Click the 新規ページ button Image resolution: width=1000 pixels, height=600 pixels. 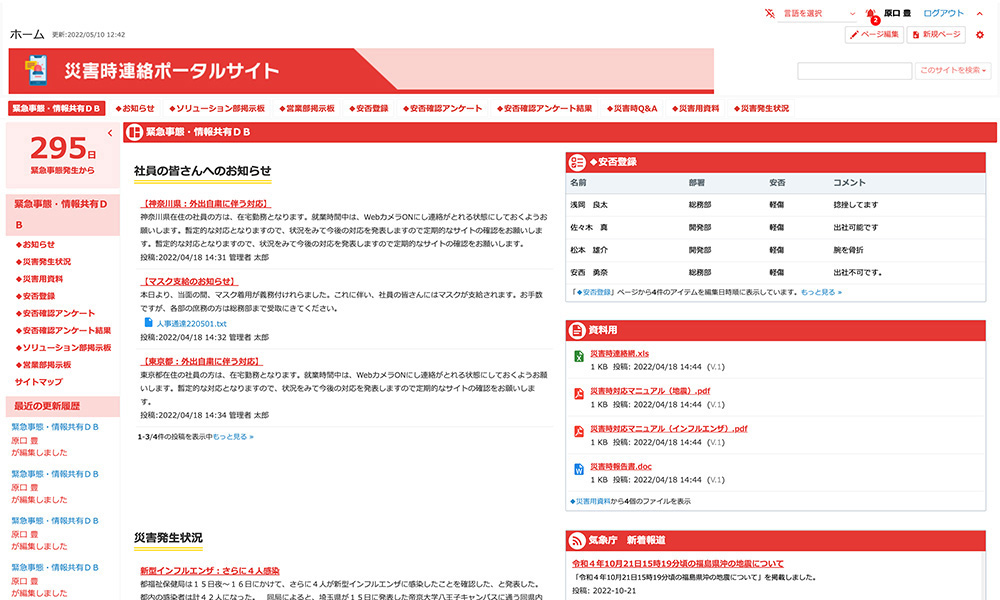pos(936,35)
